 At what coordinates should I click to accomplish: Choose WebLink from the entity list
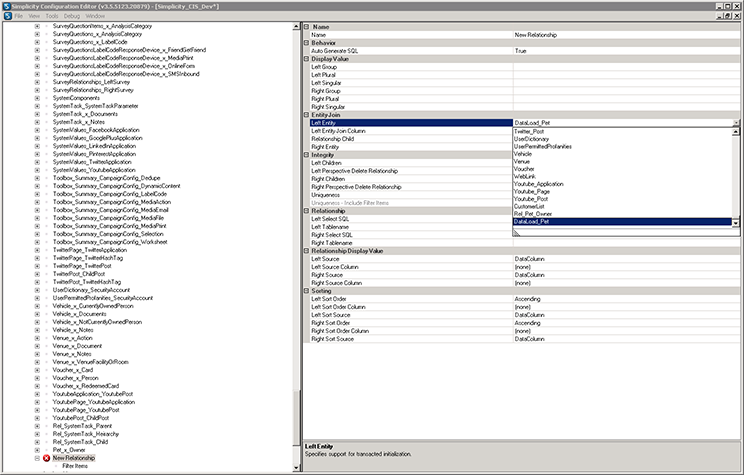(622, 177)
